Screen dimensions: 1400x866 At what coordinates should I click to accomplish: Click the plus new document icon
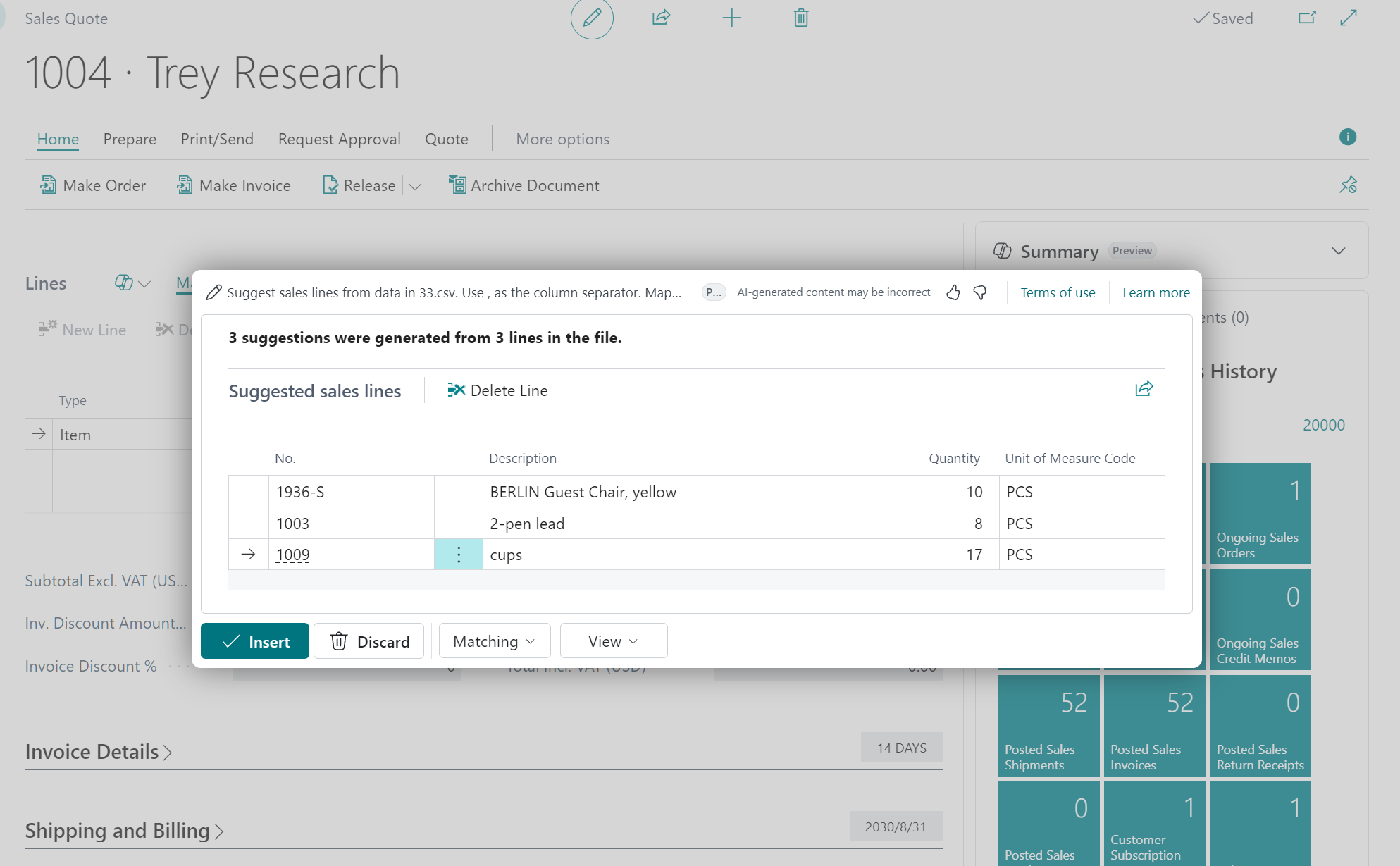pos(732,18)
